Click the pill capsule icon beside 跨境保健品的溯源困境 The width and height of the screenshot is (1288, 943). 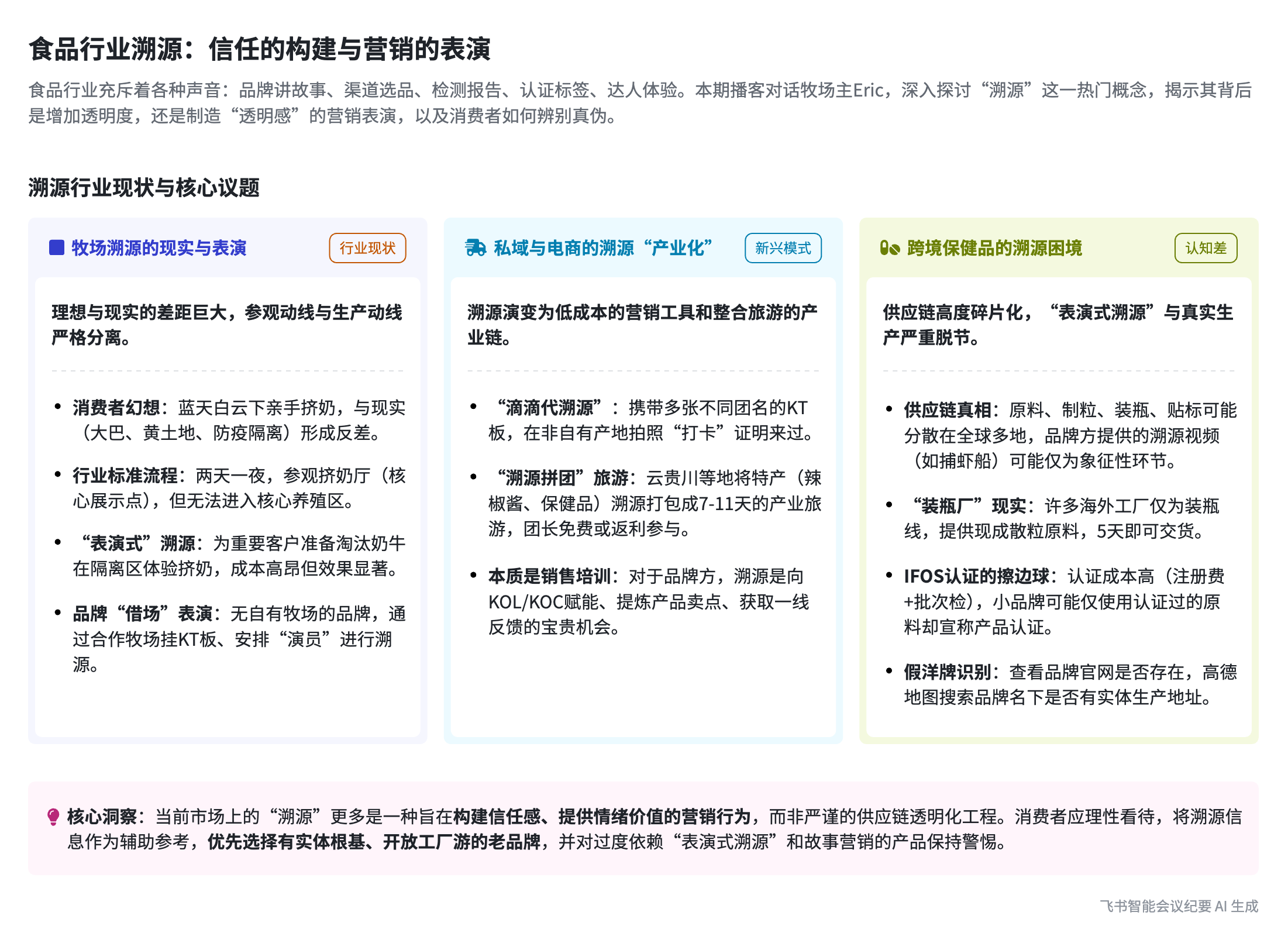[890, 248]
